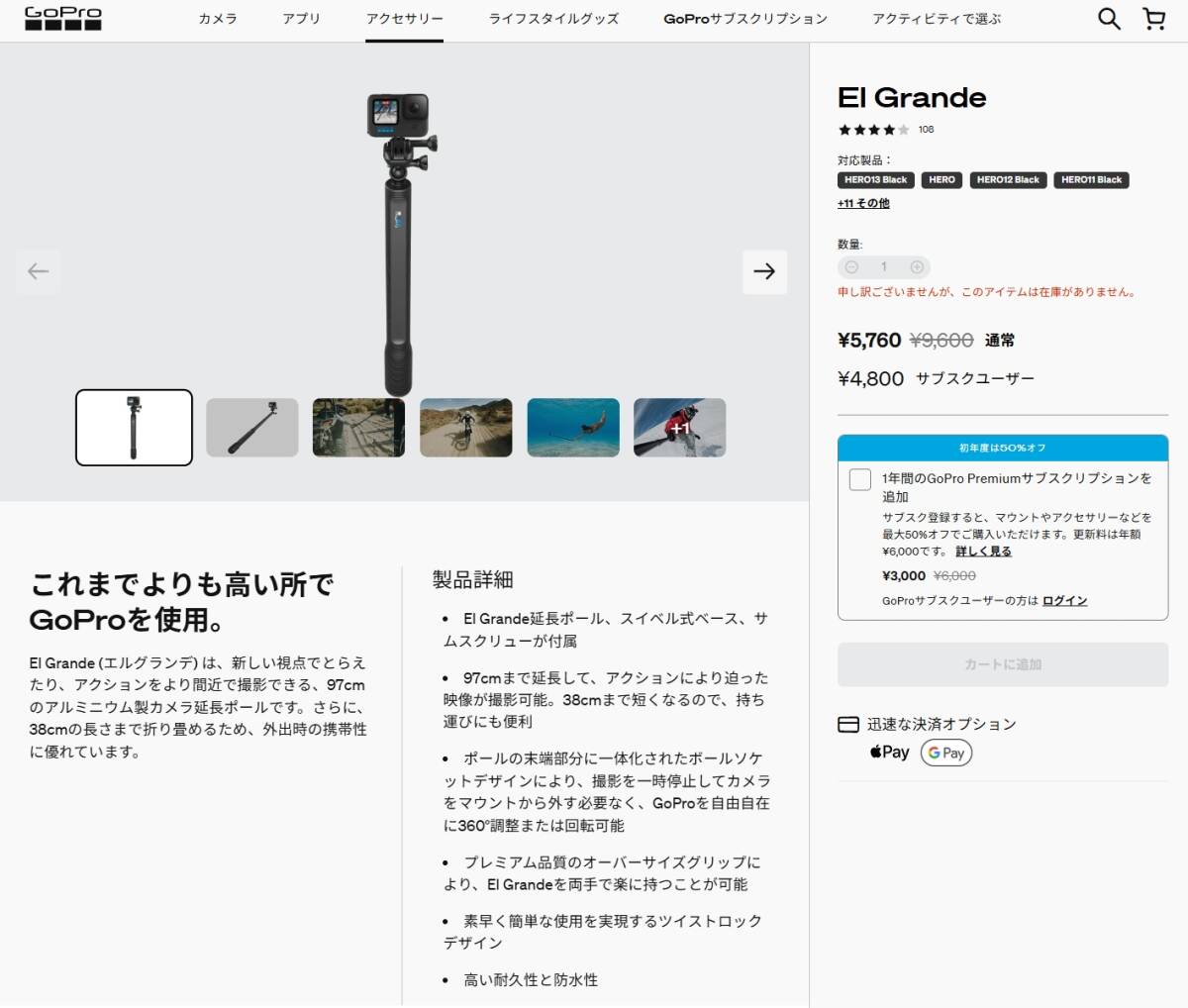Click the out-of-stock message in red
This screenshot has width=1188, height=1008.
pos(987,292)
